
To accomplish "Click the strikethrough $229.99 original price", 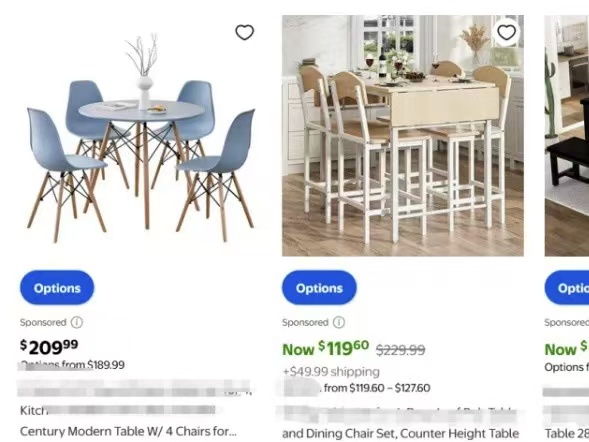I will (400, 350).
